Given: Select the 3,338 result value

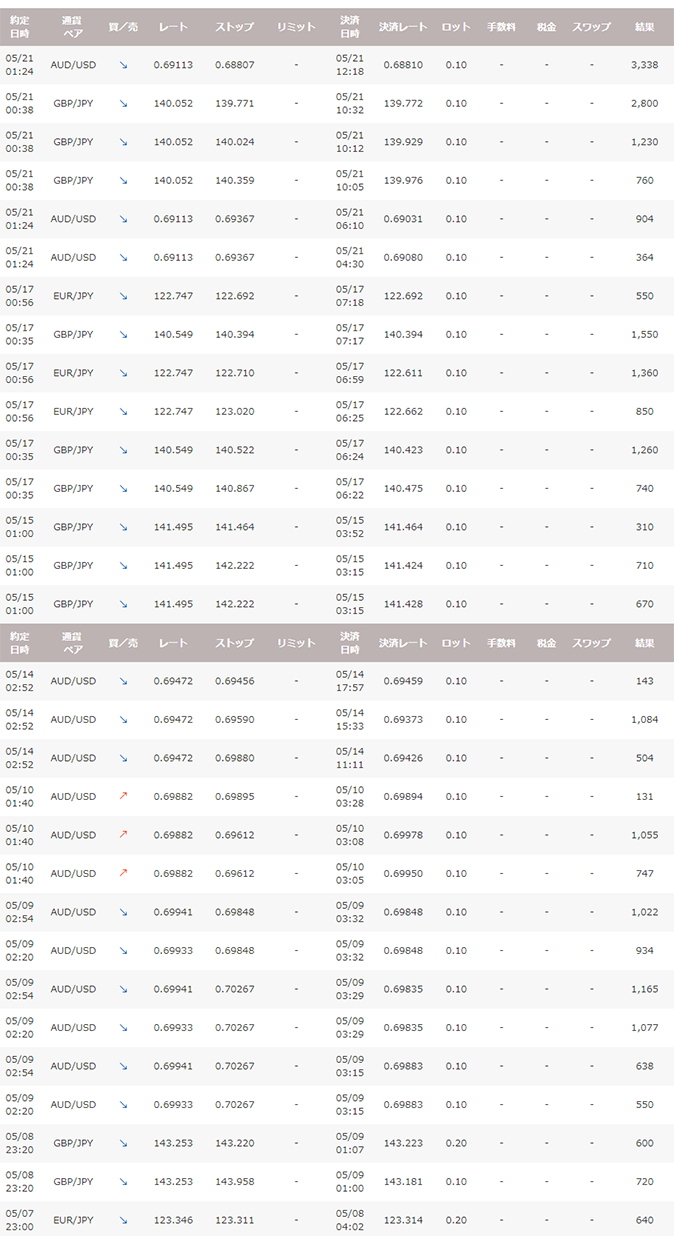Looking at the screenshot, I should coord(644,65).
